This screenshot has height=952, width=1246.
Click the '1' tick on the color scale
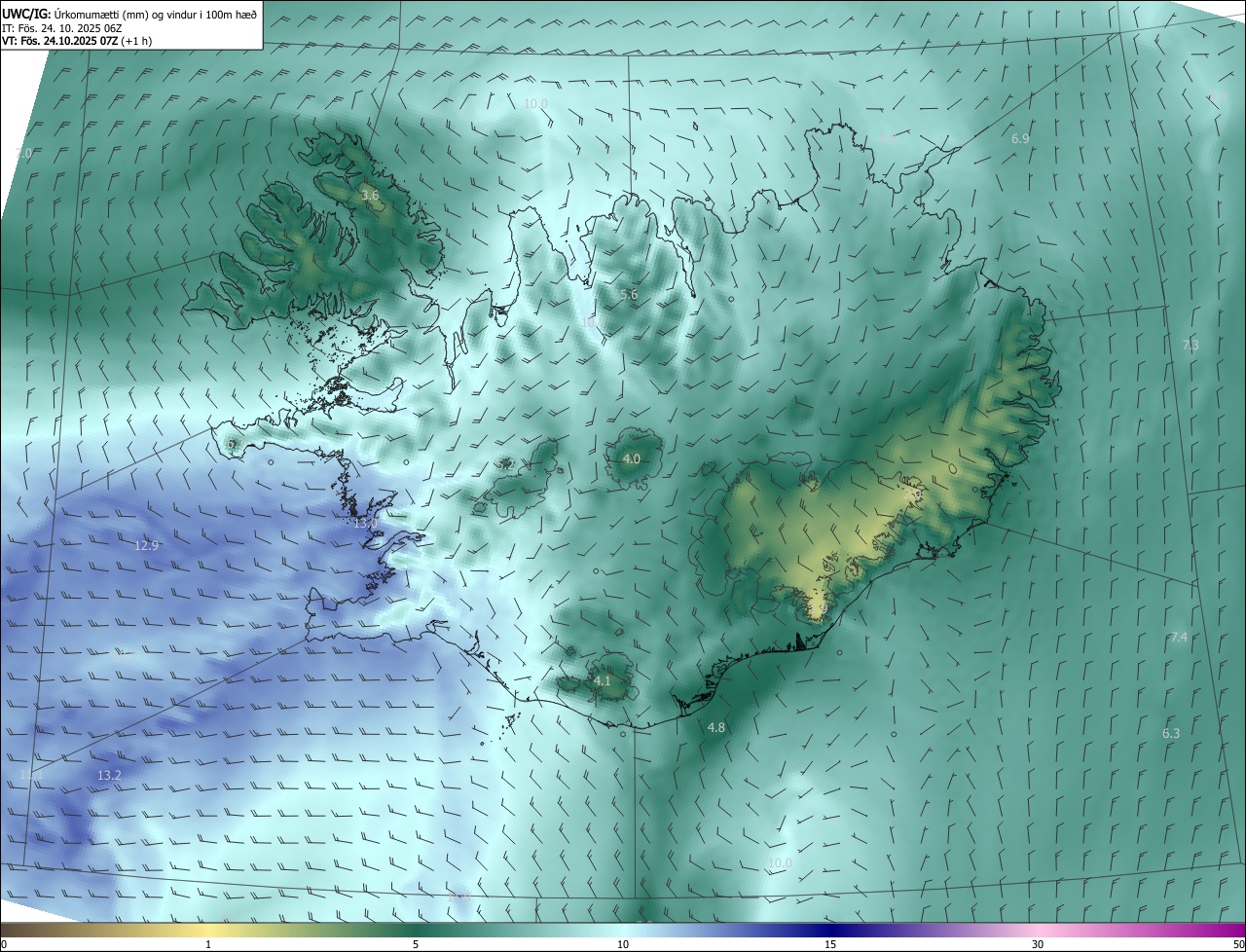point(208,944)
